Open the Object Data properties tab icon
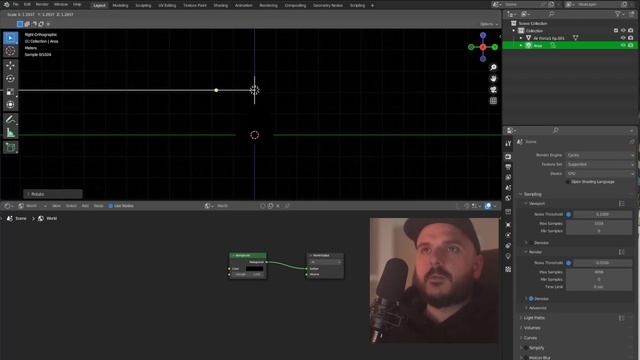Screen dimensions: 640x360 point(508,256)
